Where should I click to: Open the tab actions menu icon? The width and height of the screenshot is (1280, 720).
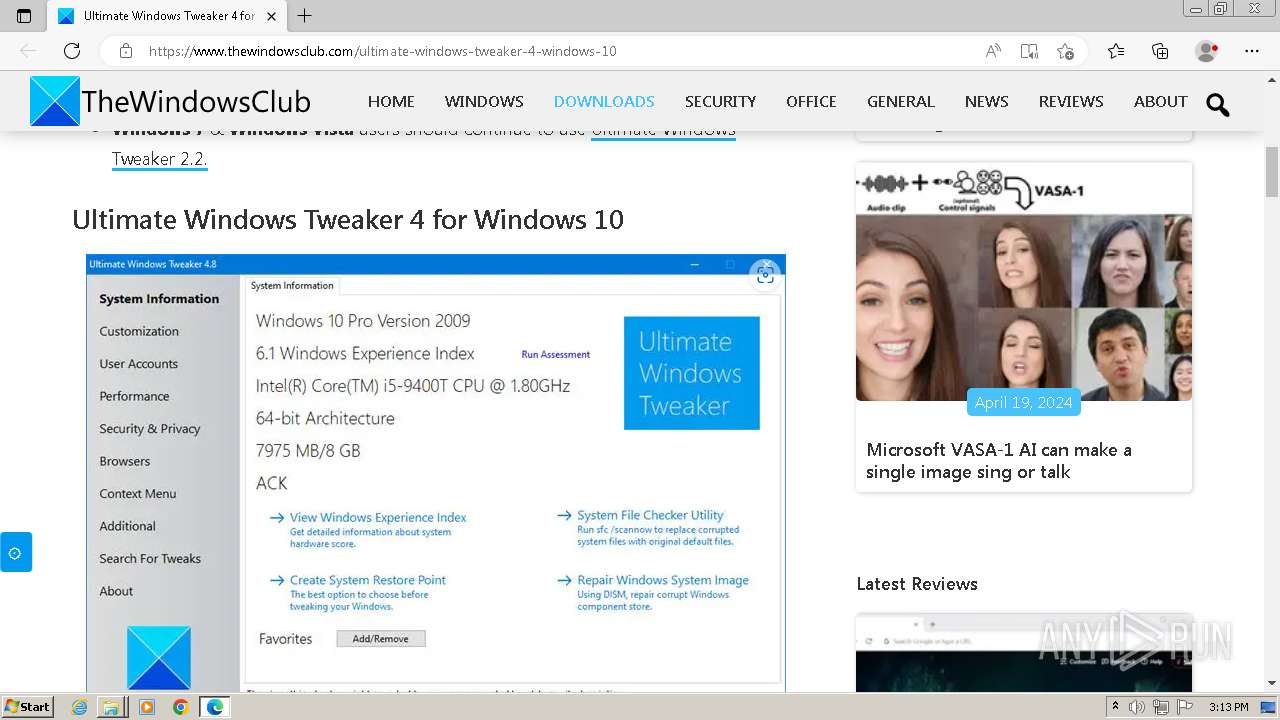click(x=24, y=16)
